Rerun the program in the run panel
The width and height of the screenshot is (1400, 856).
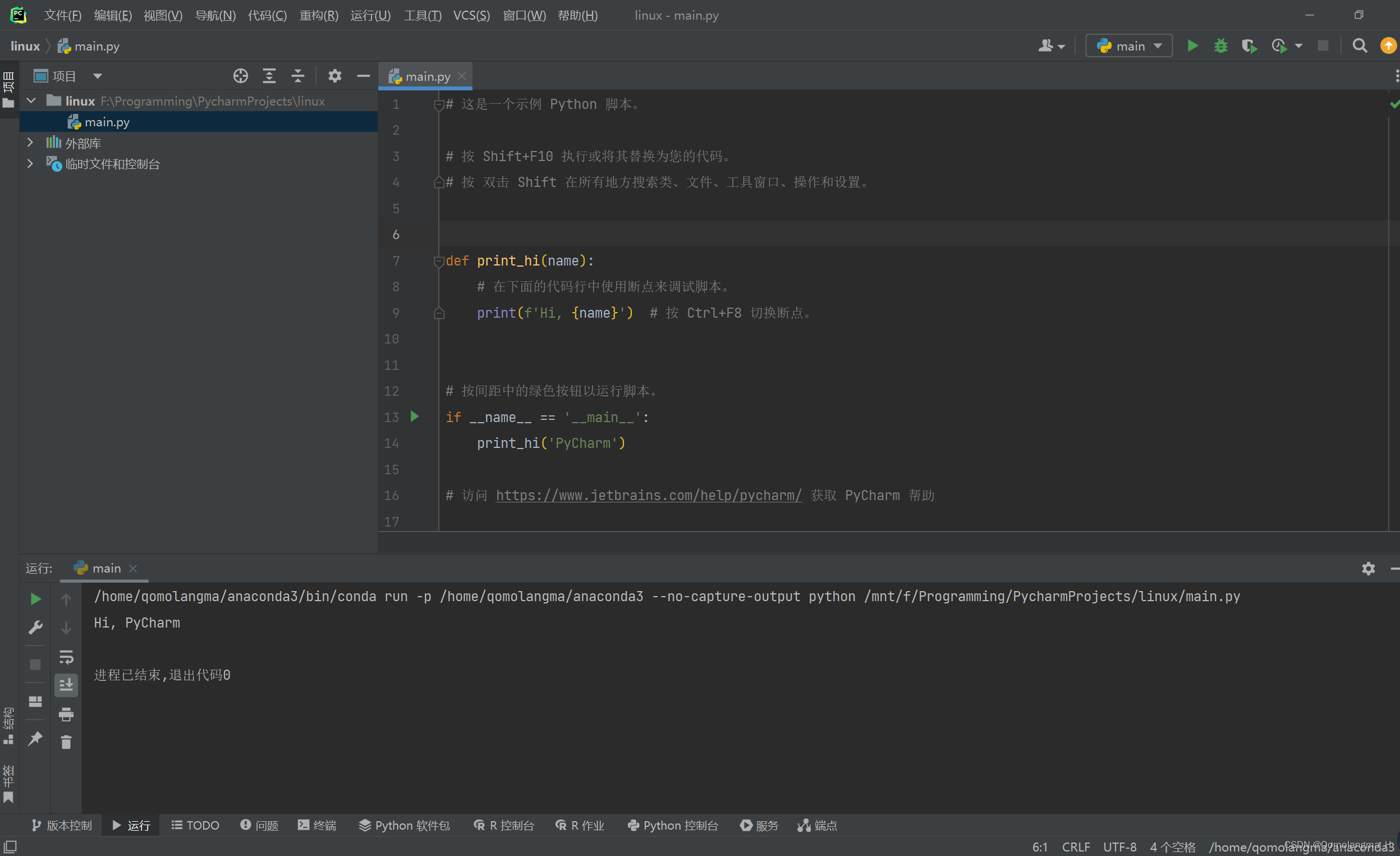click(x=35, y=598)
